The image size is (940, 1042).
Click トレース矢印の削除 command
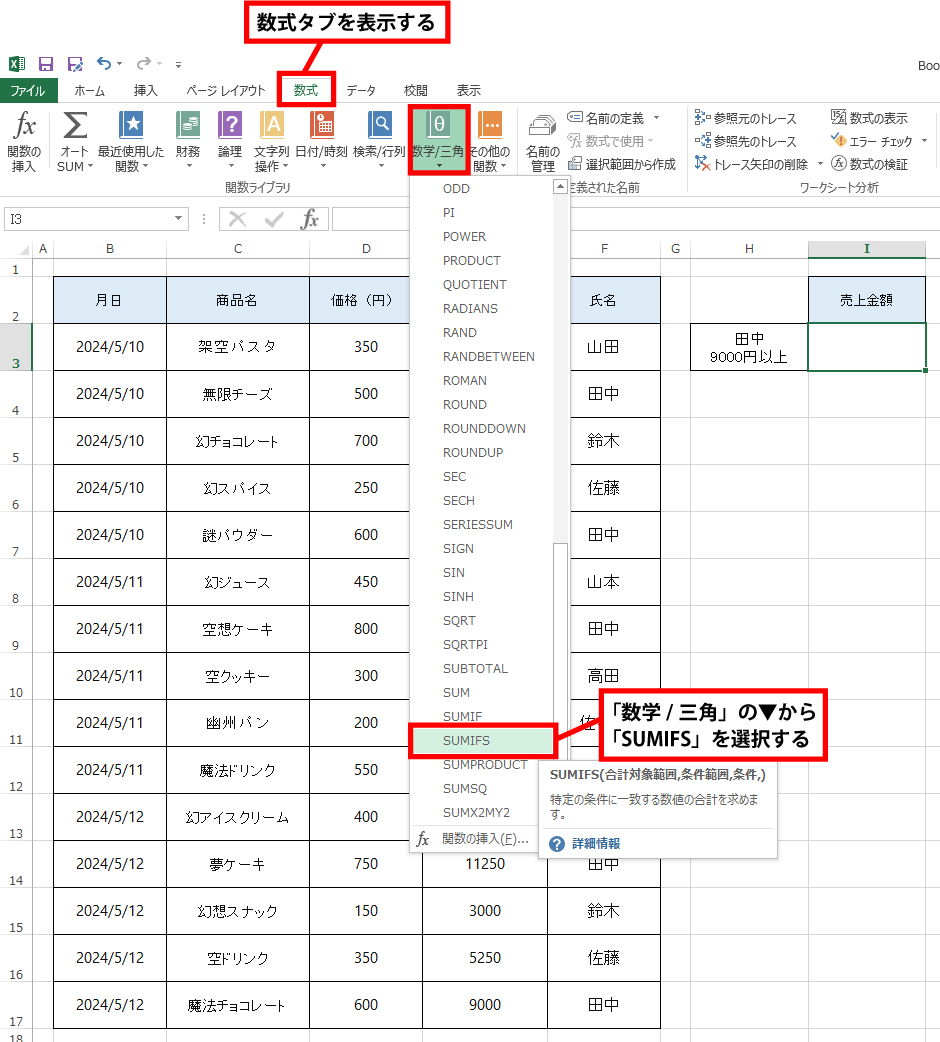pyautogui.click(x=751, y=164)
